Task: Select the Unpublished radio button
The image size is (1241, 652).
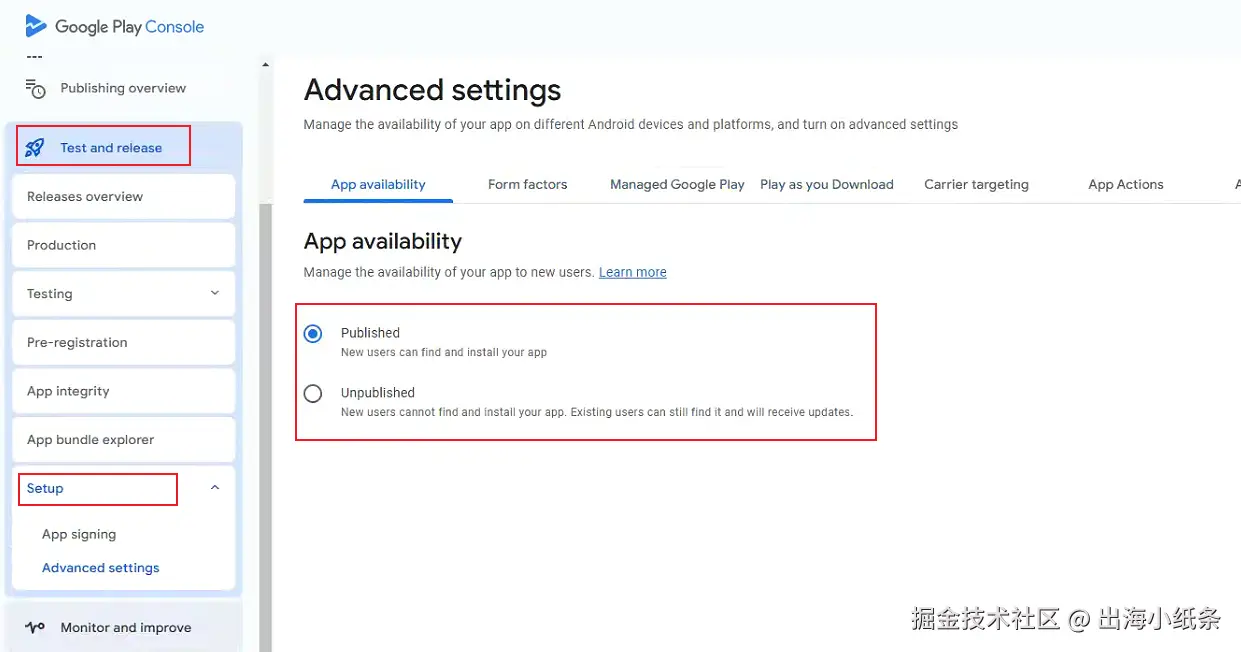Action: tap(313, 393)
